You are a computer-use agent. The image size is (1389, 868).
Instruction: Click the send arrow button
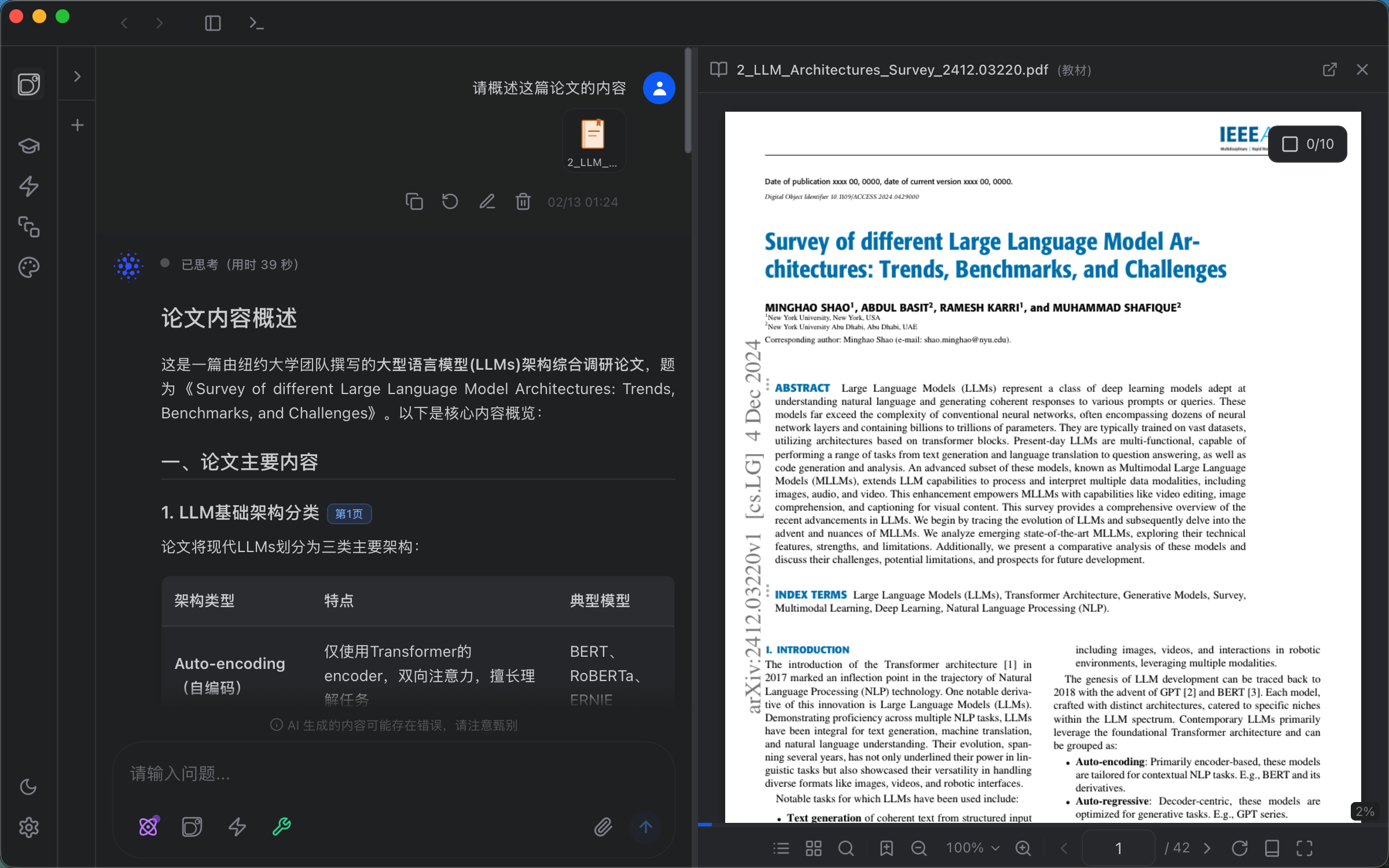pos(646,827)
